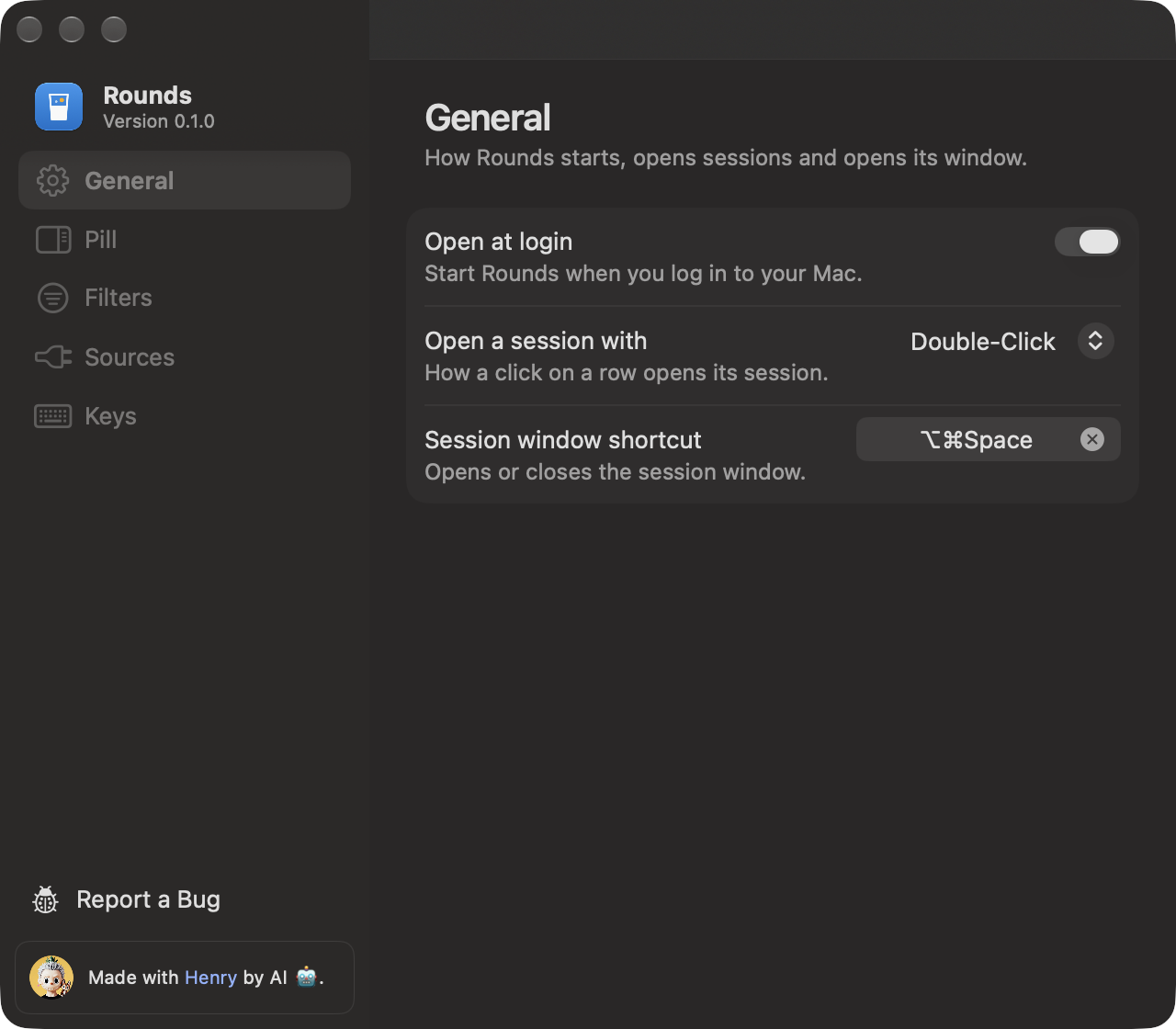Click 'Opens or closes the session window' text

(616, 472)
